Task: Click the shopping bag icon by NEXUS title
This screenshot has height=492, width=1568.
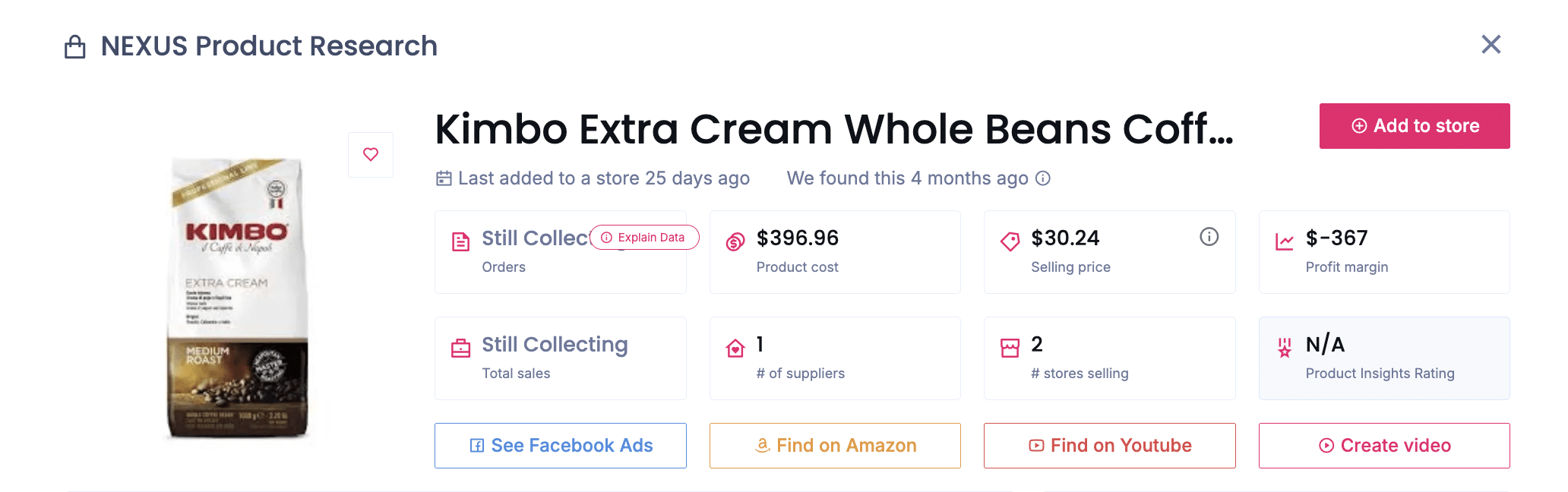Action: click(x=74, y=47)
